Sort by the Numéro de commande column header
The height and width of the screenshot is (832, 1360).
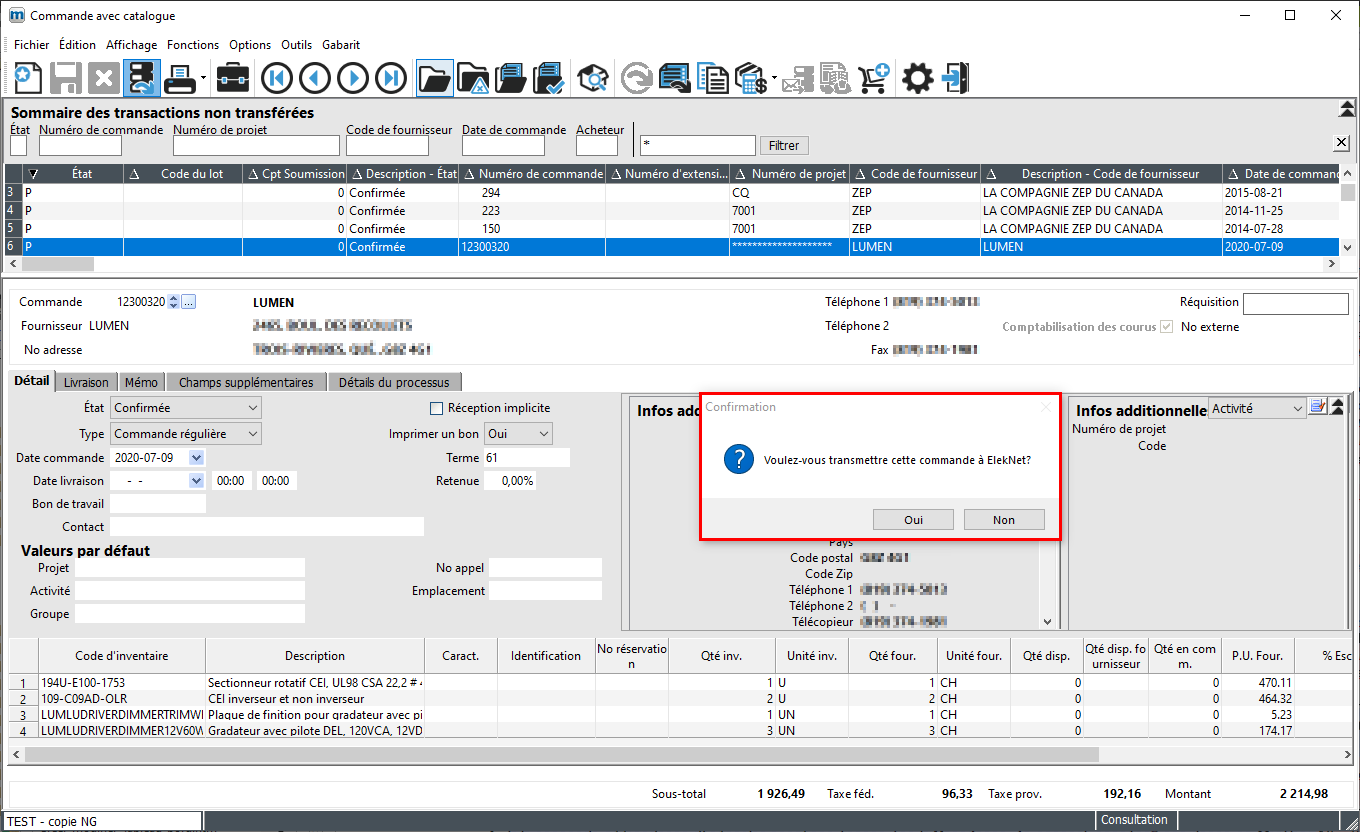click(532, 174)
